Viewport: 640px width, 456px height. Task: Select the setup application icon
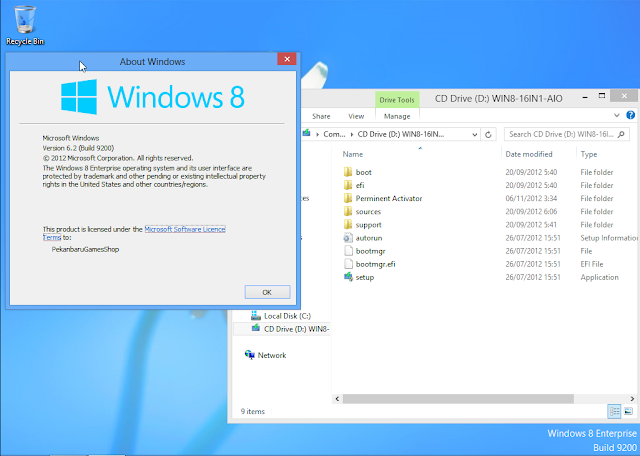pos(348,277)
